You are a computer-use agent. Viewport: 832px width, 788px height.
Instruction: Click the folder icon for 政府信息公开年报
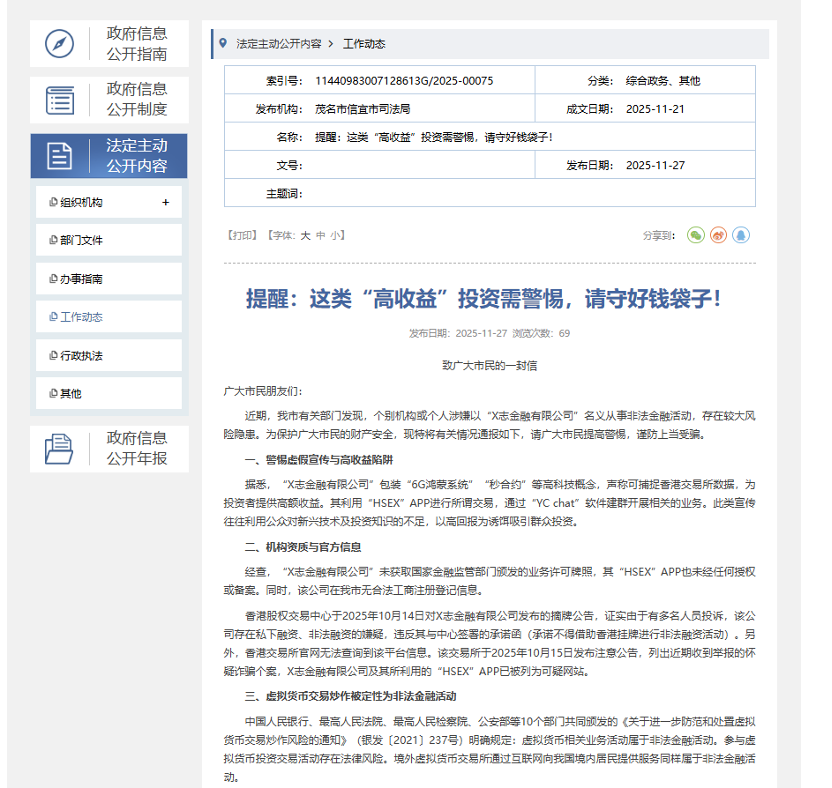[x=60, y=449]
